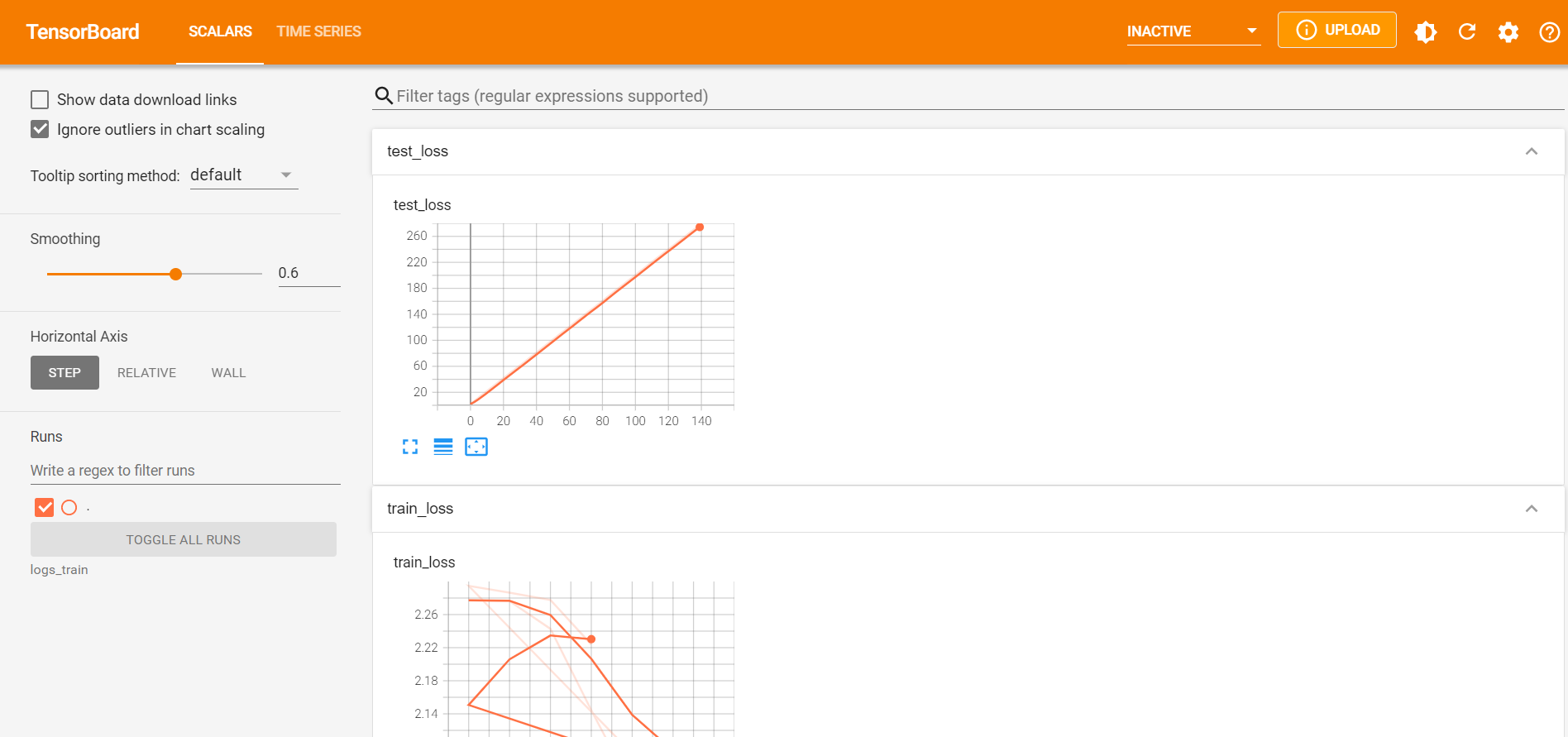Open the Tooltip sorting method dropdown

[x=244, y=175]
